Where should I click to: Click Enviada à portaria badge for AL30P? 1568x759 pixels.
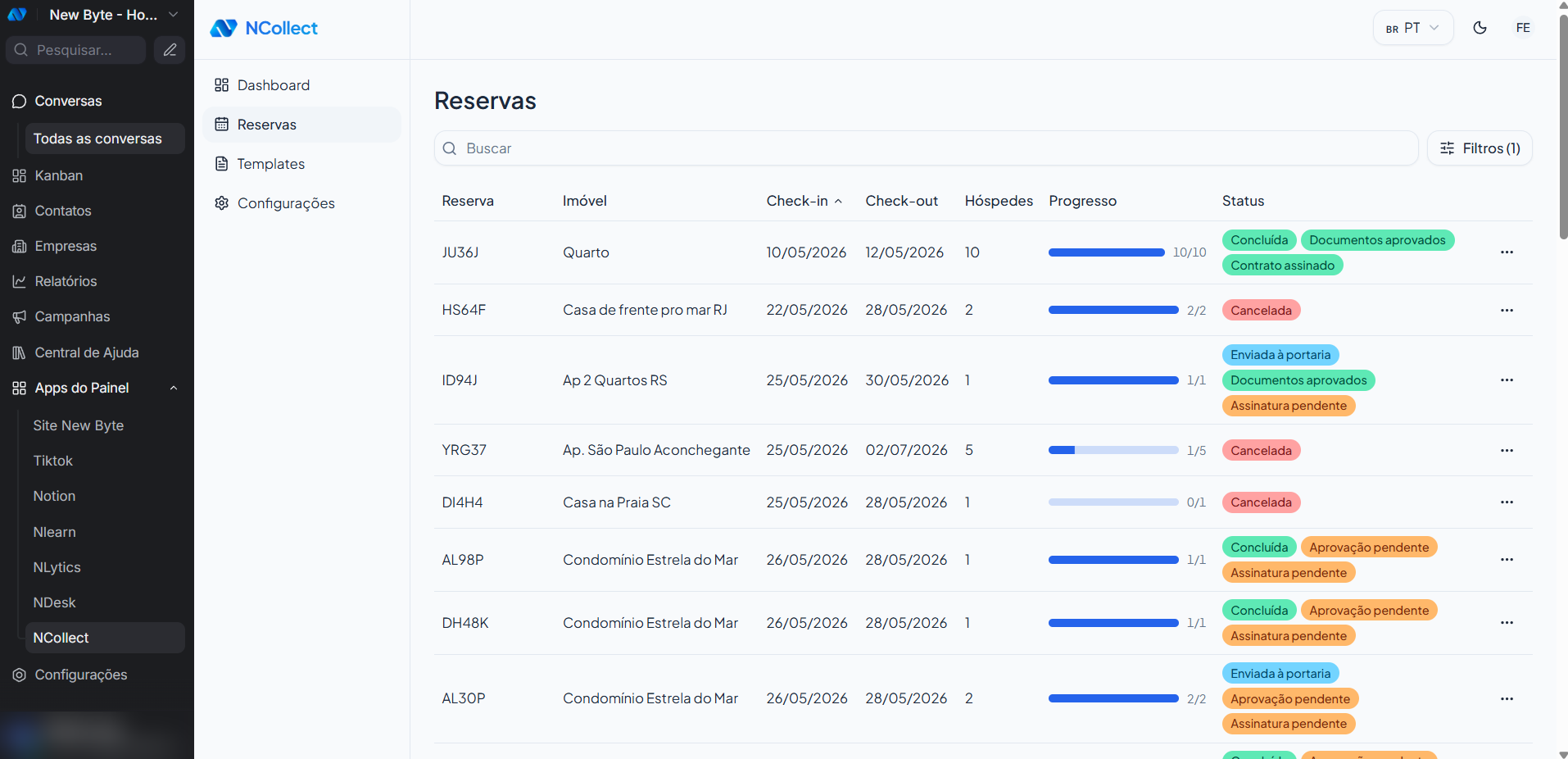point(1280,674)
